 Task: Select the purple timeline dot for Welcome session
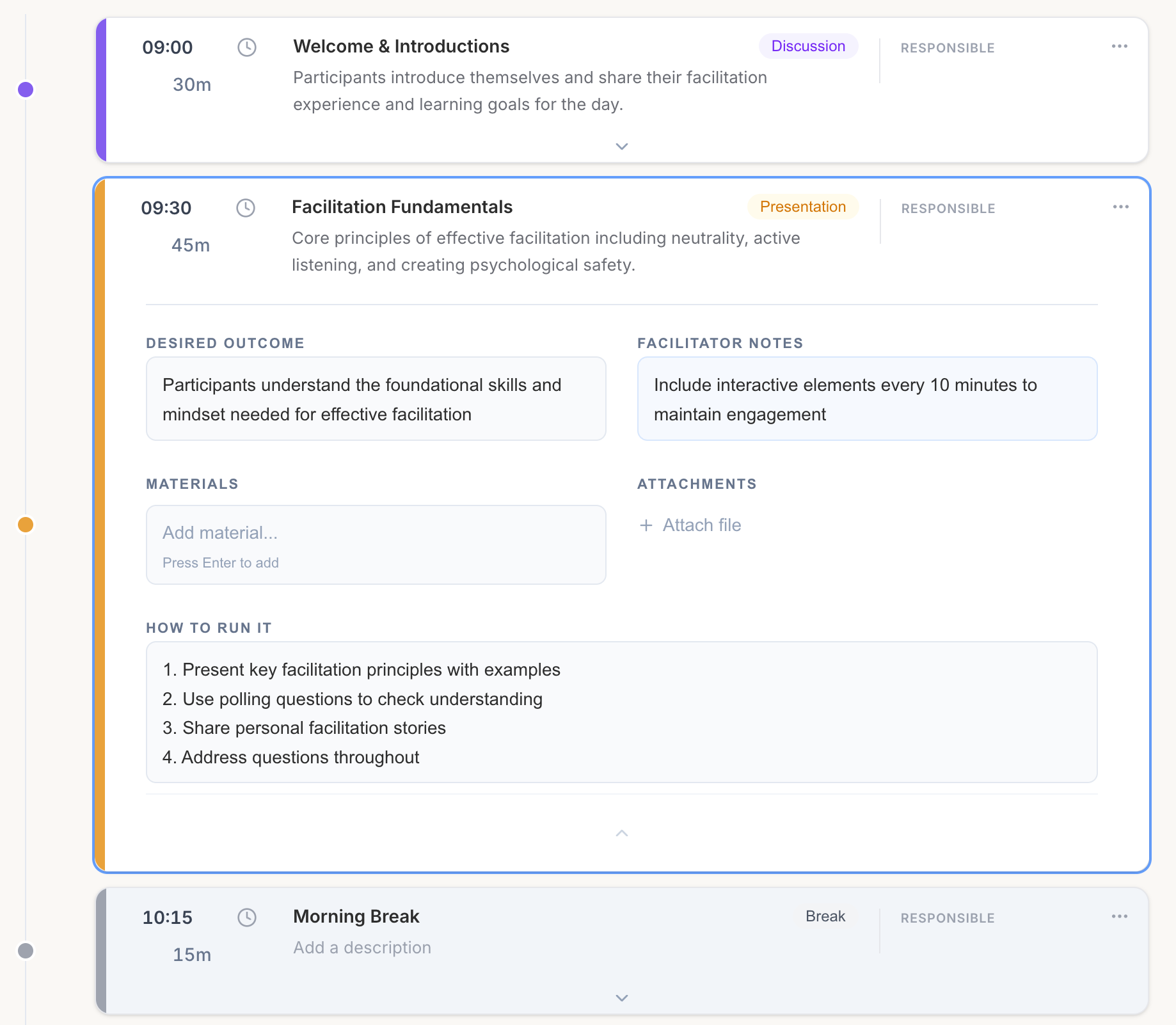(x=26, y=90)
